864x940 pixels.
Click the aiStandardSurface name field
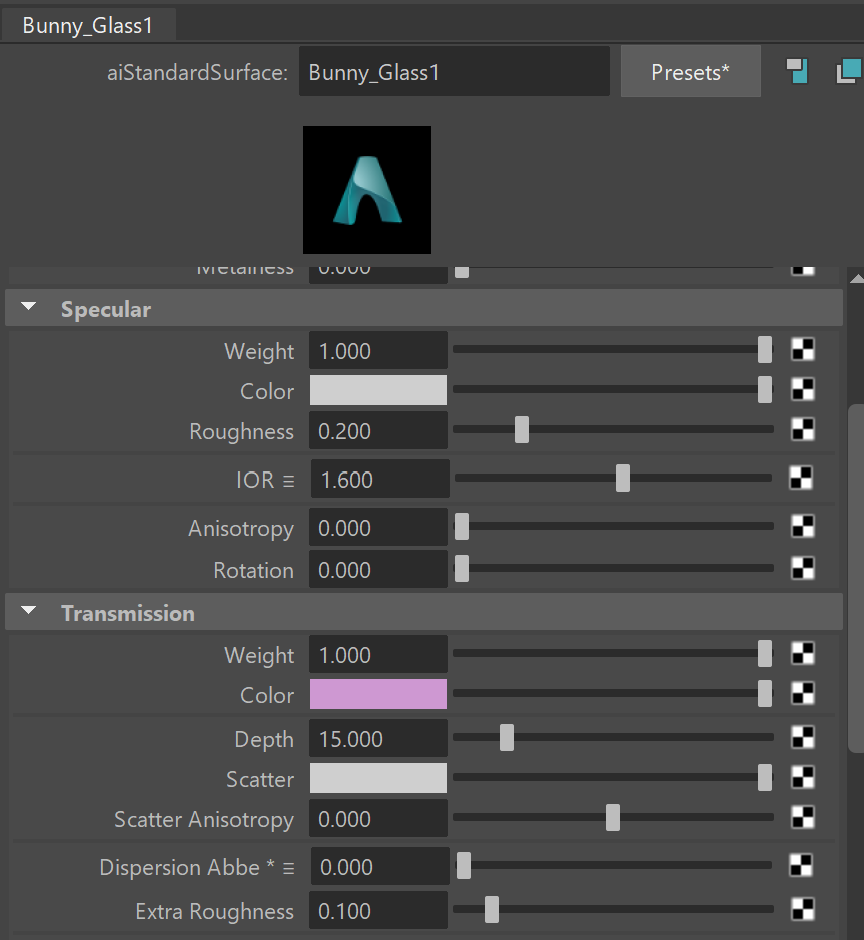tap(454, 72)
